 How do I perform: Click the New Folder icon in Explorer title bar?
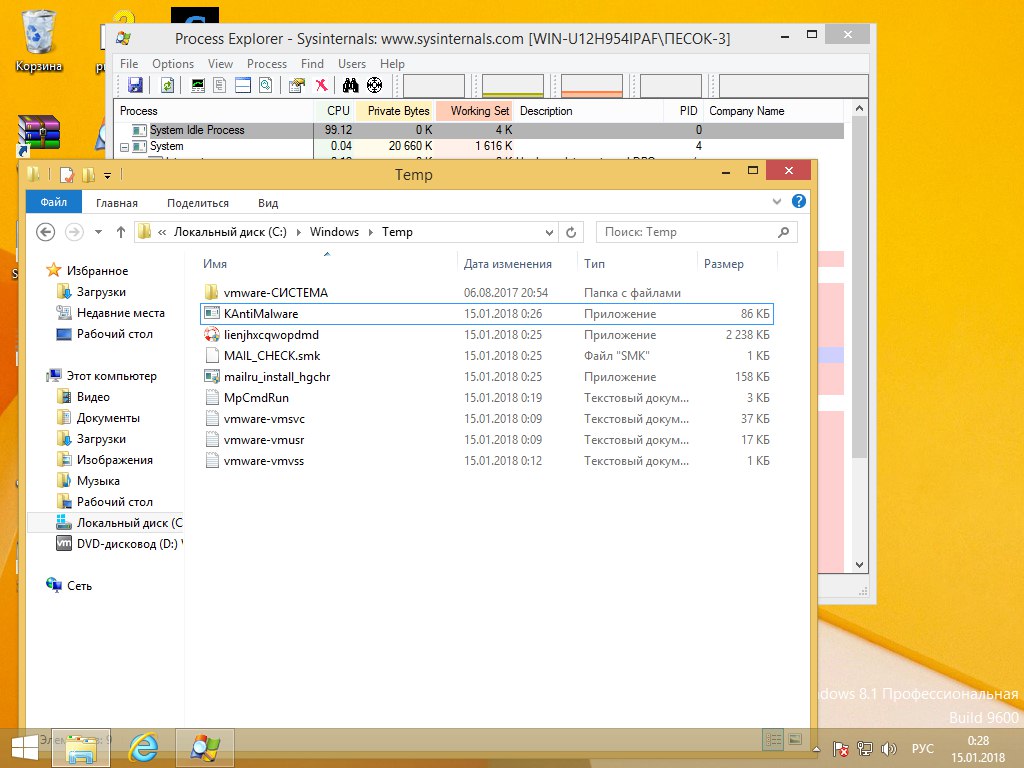pyautogui.click(x=88, y=175)
